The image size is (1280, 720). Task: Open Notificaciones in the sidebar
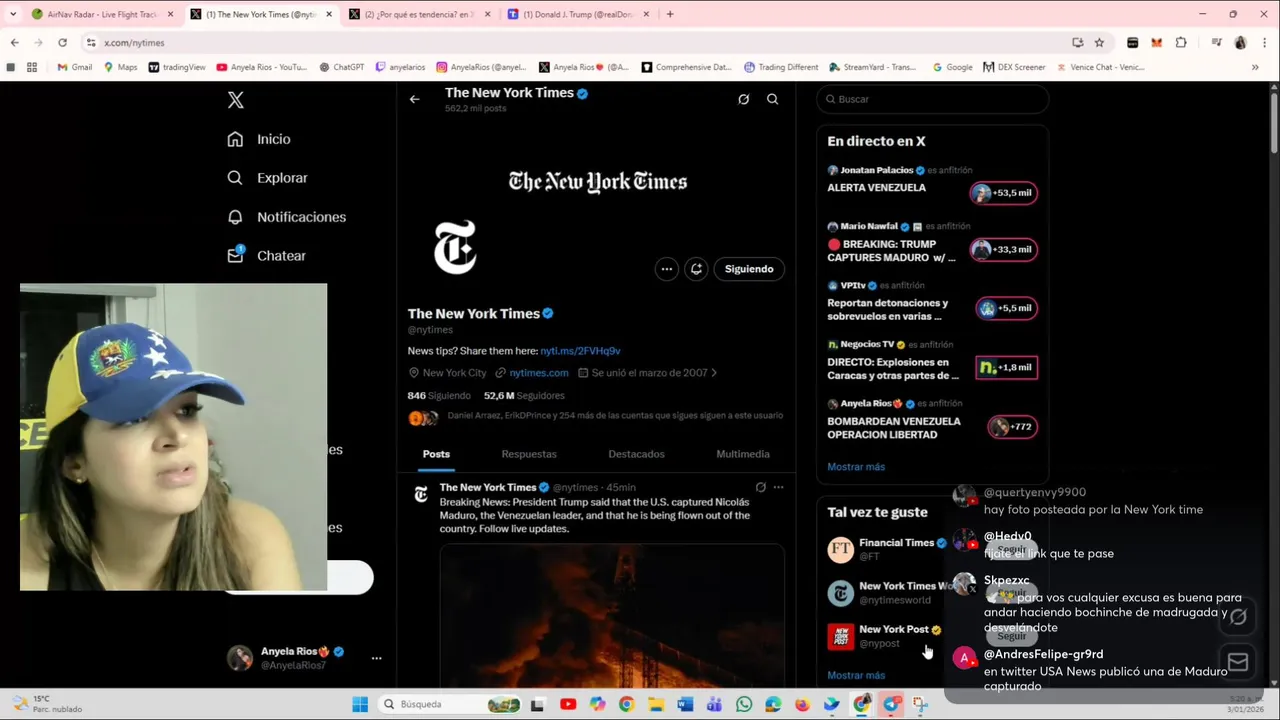[x=286, y=217]
